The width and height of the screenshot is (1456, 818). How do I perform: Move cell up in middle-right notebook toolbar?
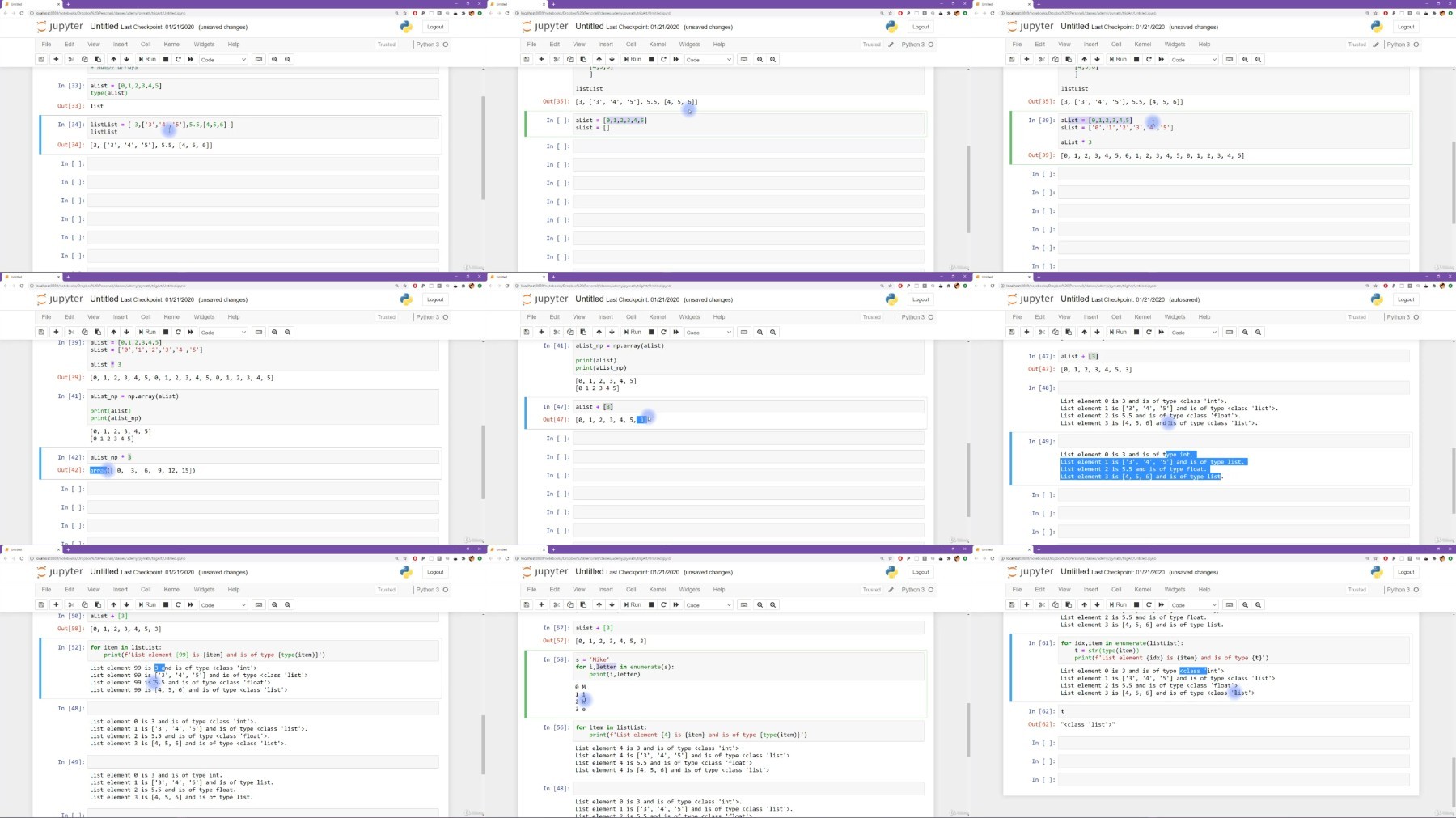1084,332
